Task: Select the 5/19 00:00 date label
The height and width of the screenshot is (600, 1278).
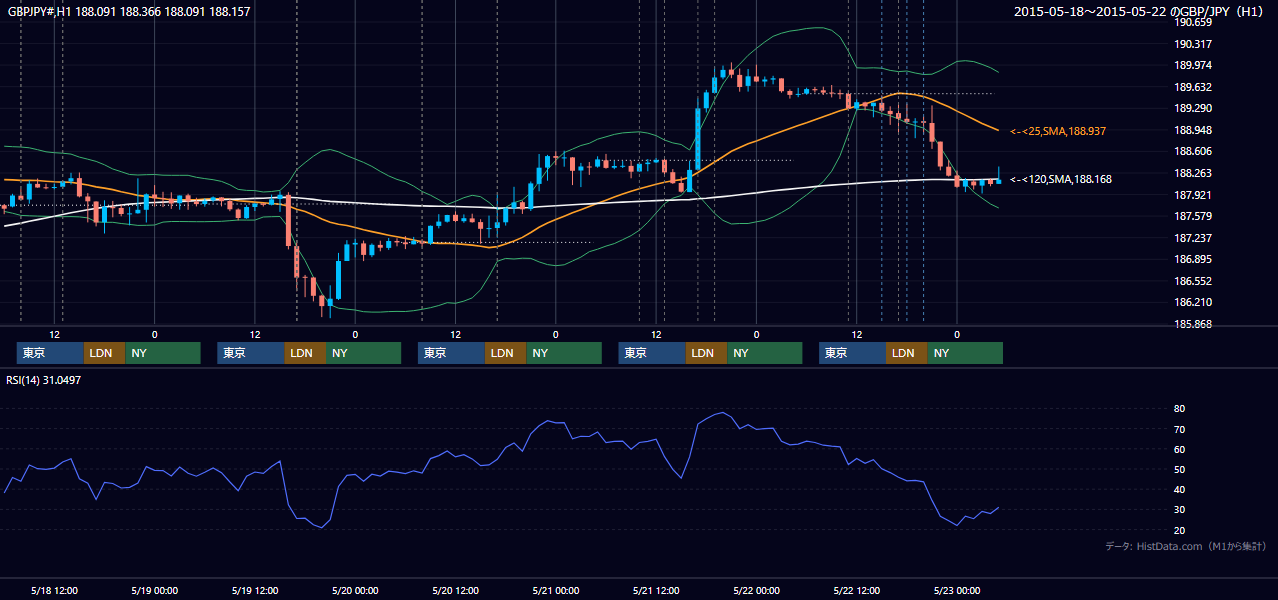Action: [x=154, y=590]
